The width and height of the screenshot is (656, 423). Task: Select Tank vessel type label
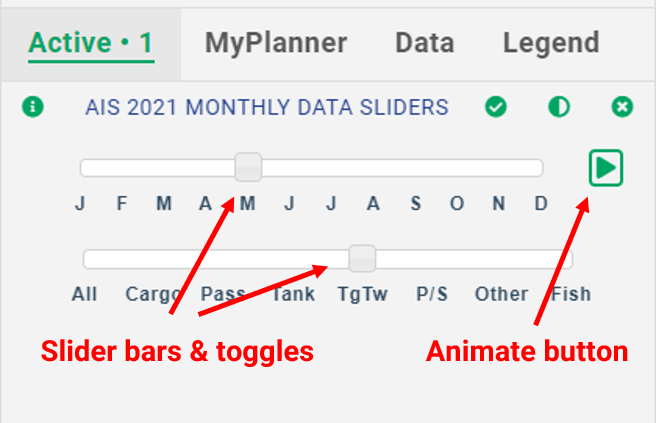click(x=292, y=294)
